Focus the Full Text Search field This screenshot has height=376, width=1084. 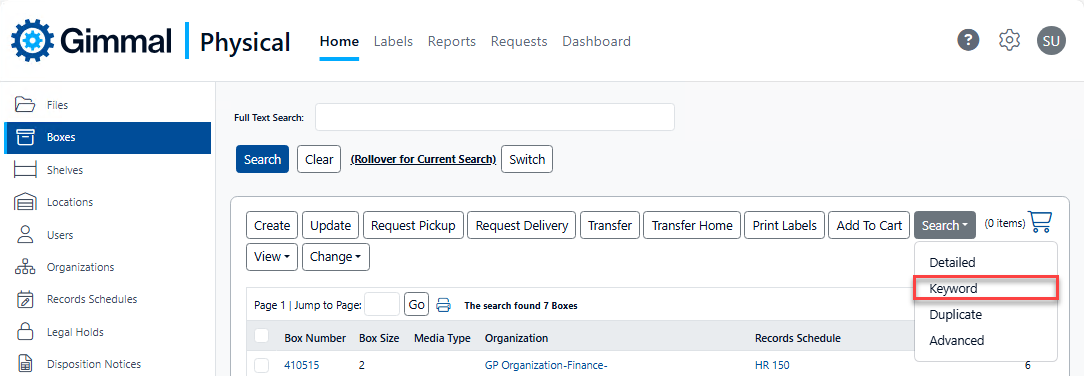tap(495, 117)
